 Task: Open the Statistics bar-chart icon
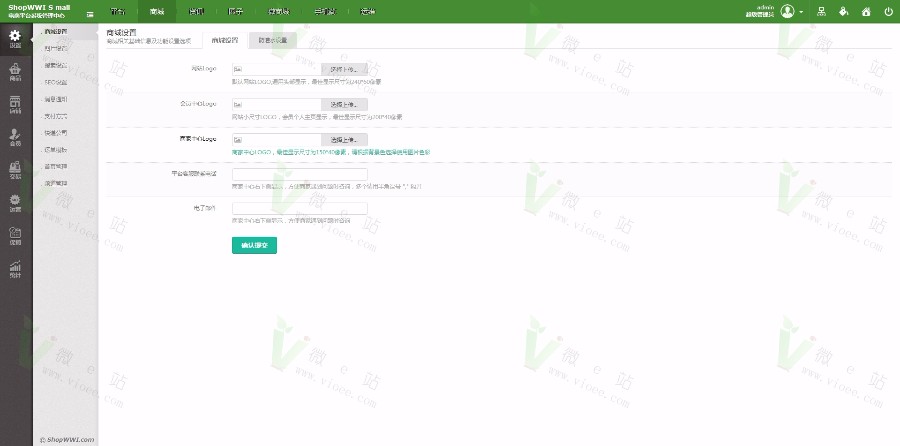(x=15, y=268)
